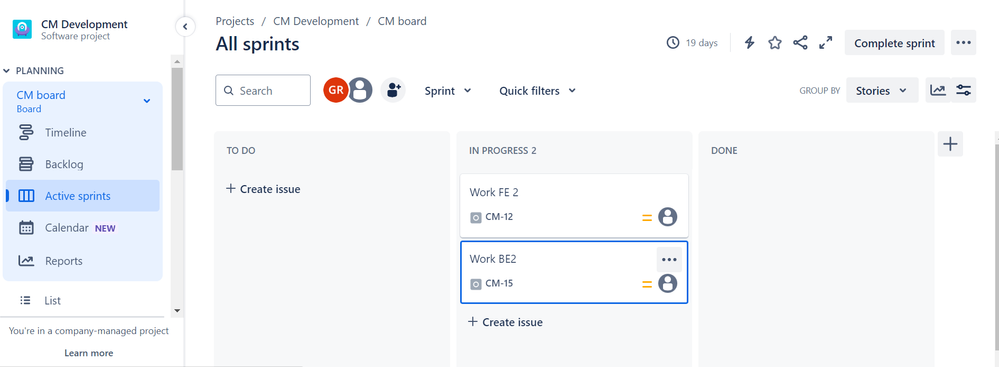
Task: Filter by the unassigned avatar
Action: pos(360,90)
